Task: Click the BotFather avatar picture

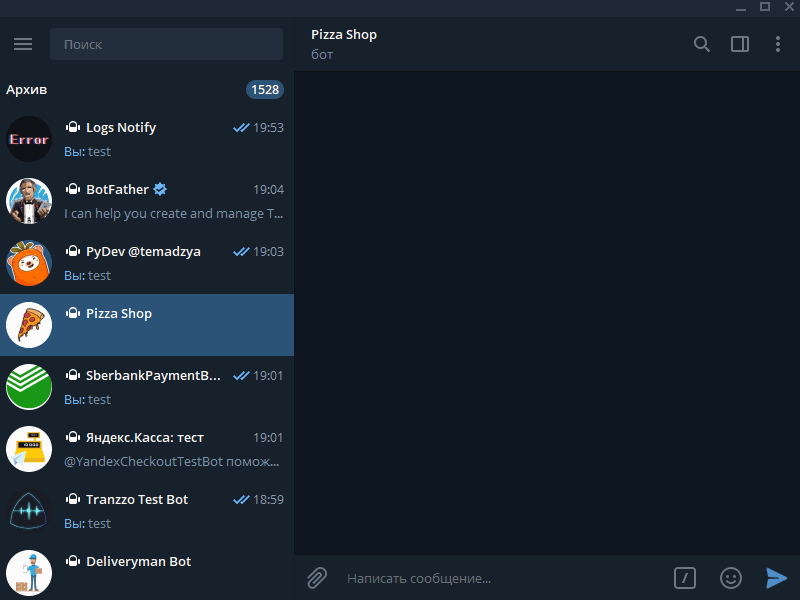Action: tap(29, 201)
